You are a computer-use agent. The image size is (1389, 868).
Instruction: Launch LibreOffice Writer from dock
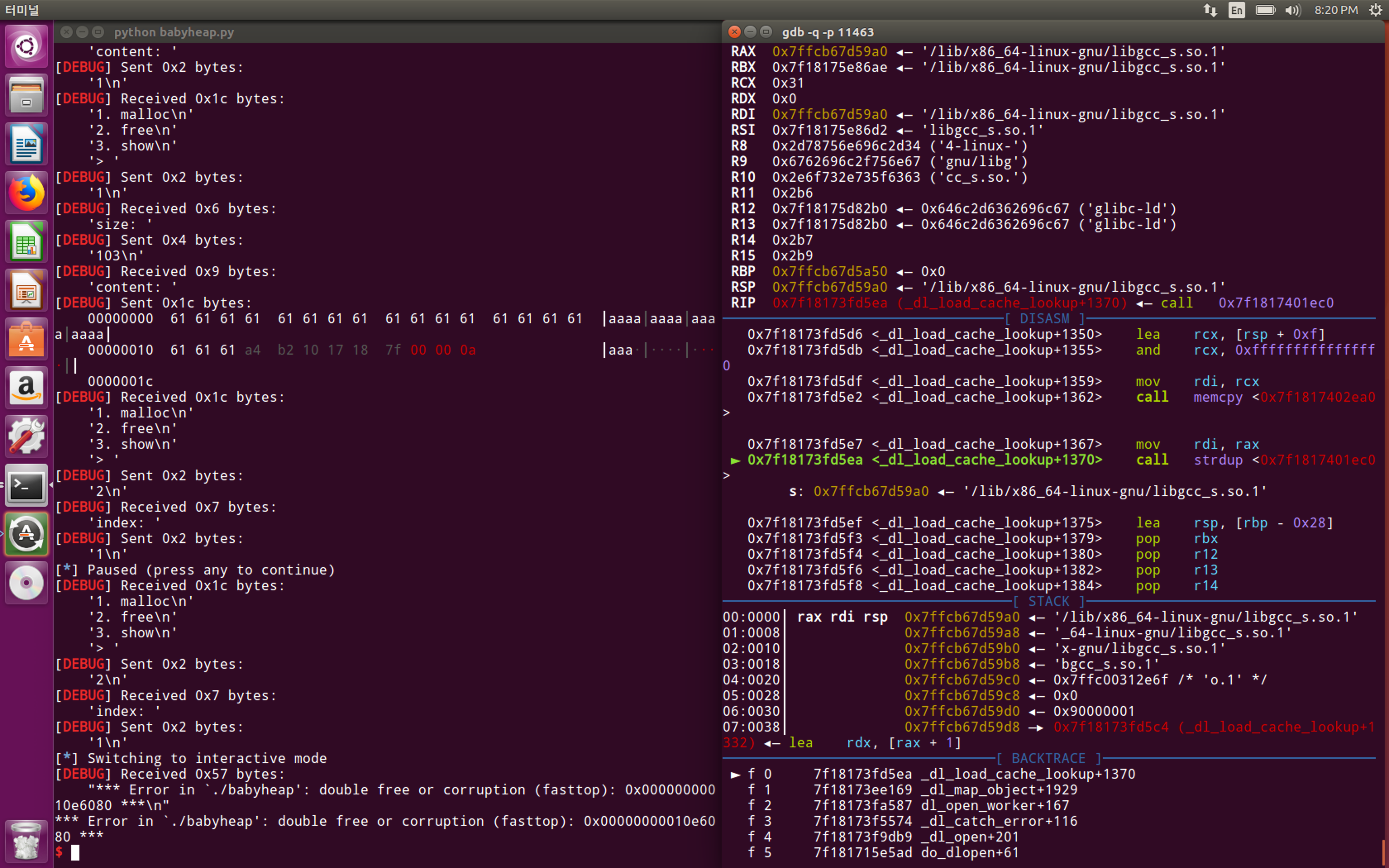pyautogui.click(x=26, y=144)
